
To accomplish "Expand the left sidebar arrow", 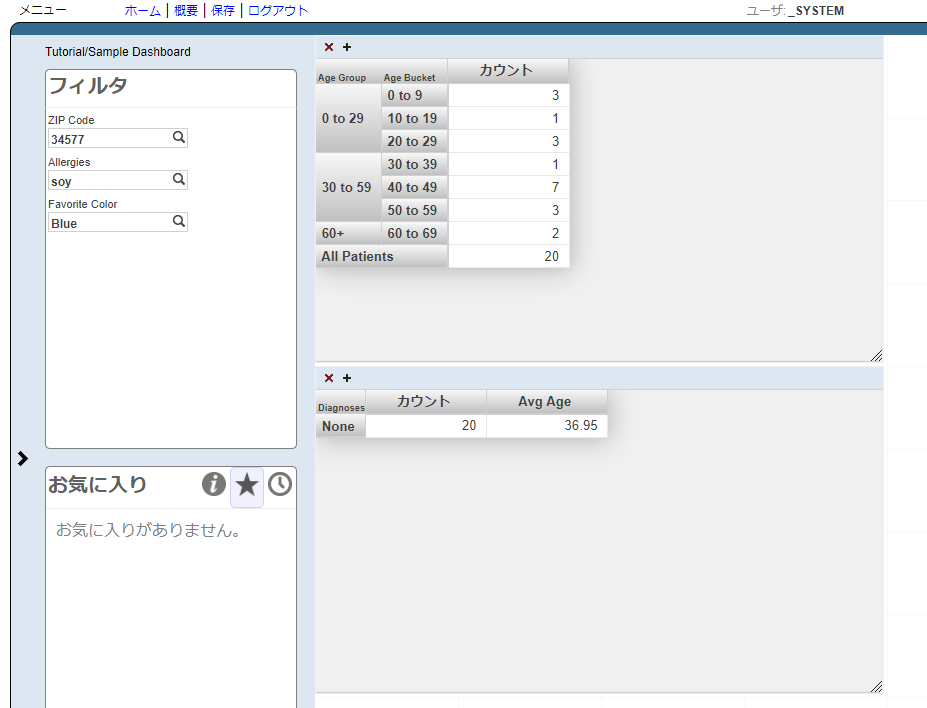I will tap(23, 458).
